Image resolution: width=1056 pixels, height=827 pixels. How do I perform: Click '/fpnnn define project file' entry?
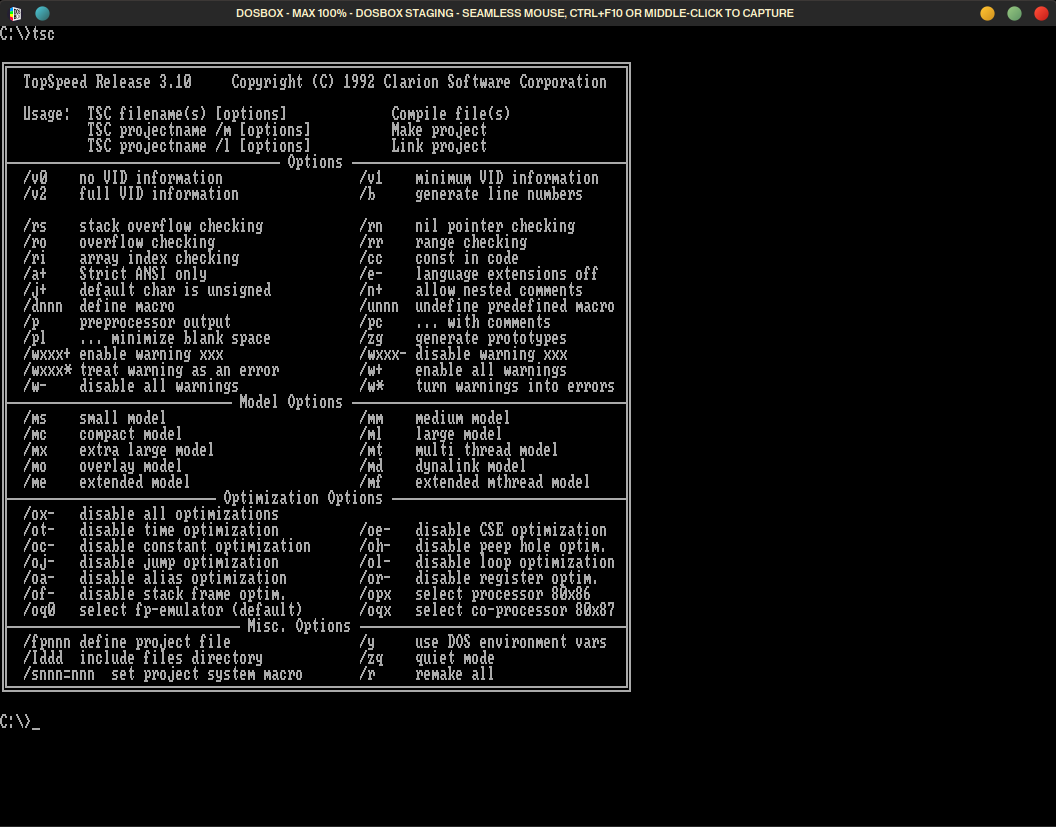(x=127, y=642)
